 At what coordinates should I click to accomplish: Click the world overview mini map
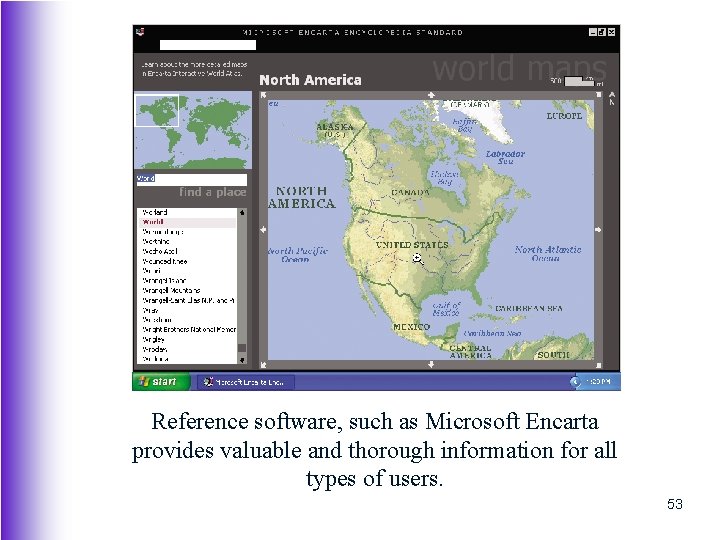click(193, 130)
